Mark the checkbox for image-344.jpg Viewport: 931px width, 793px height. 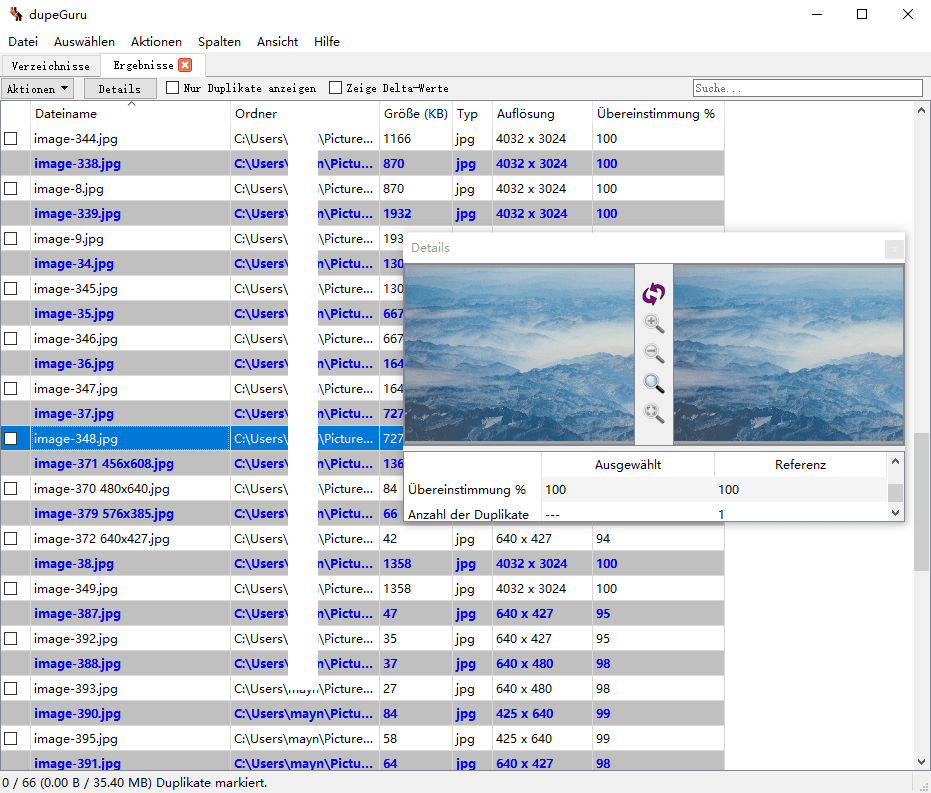tap(11, 139)
